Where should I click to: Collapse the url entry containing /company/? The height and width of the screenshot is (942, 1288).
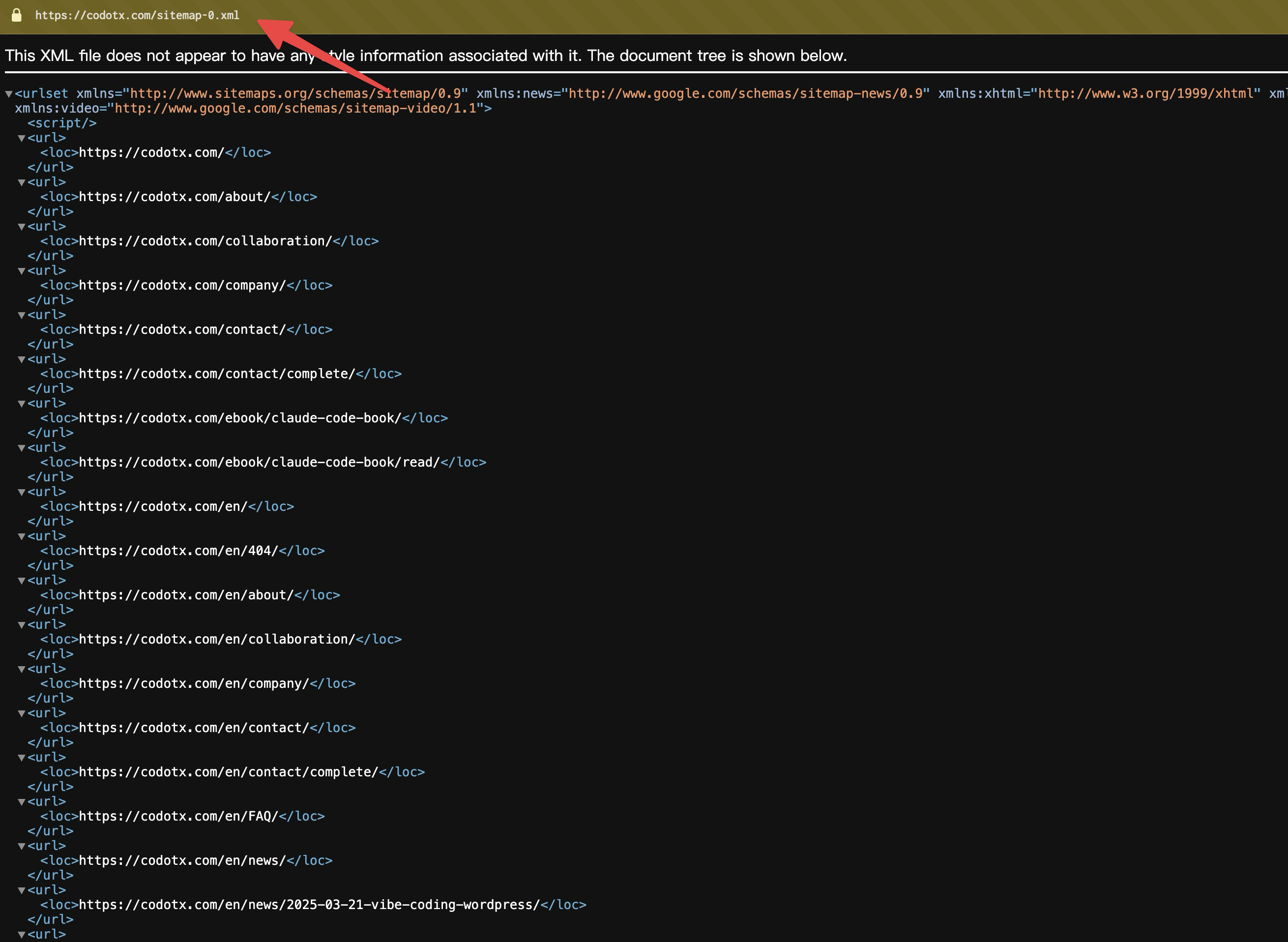[x=22, y=270]
